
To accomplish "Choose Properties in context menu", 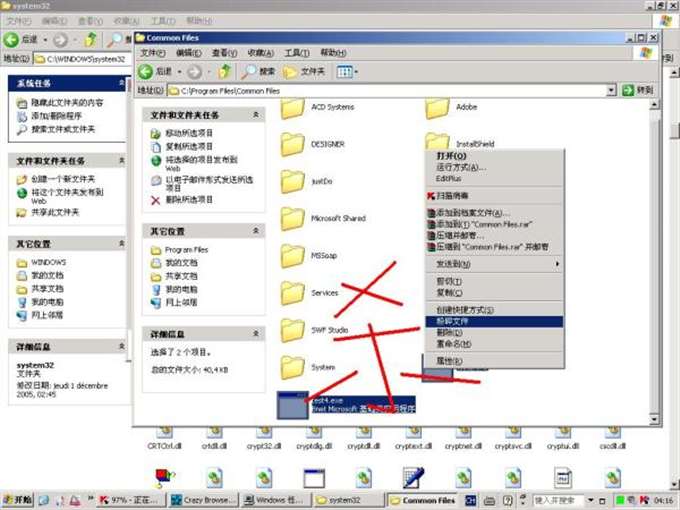I will click(494, 361).
